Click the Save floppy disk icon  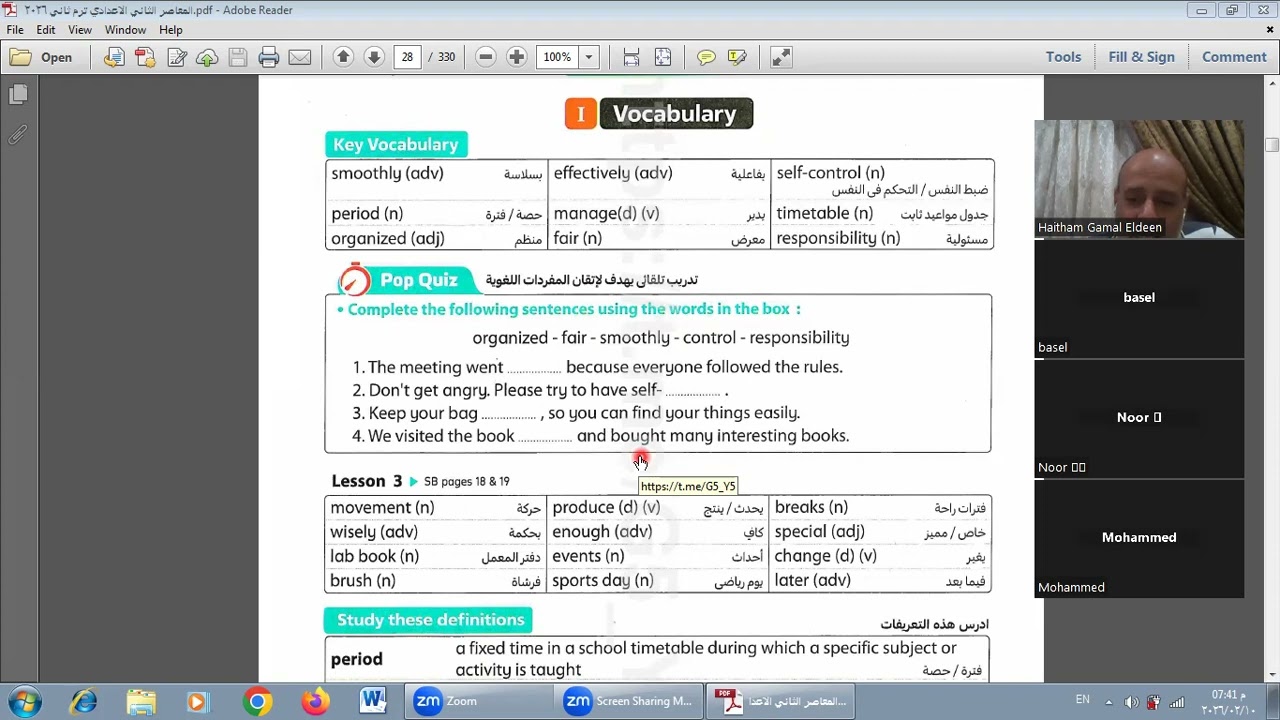(x=238, y=57)
